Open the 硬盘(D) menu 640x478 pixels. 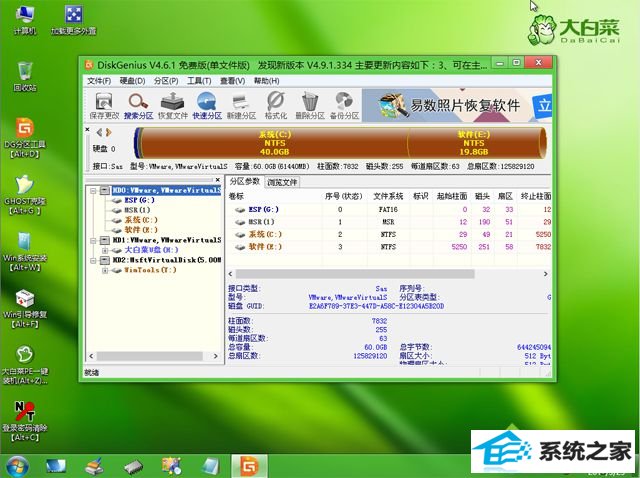(x=130, y=80)
